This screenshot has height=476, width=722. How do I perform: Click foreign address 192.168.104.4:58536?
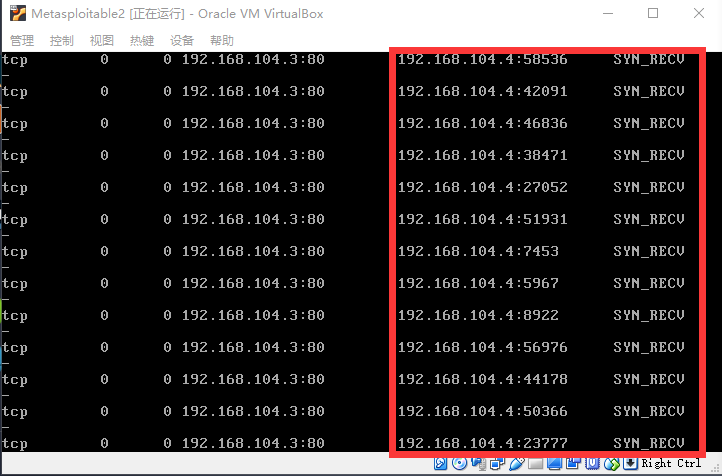483,59
